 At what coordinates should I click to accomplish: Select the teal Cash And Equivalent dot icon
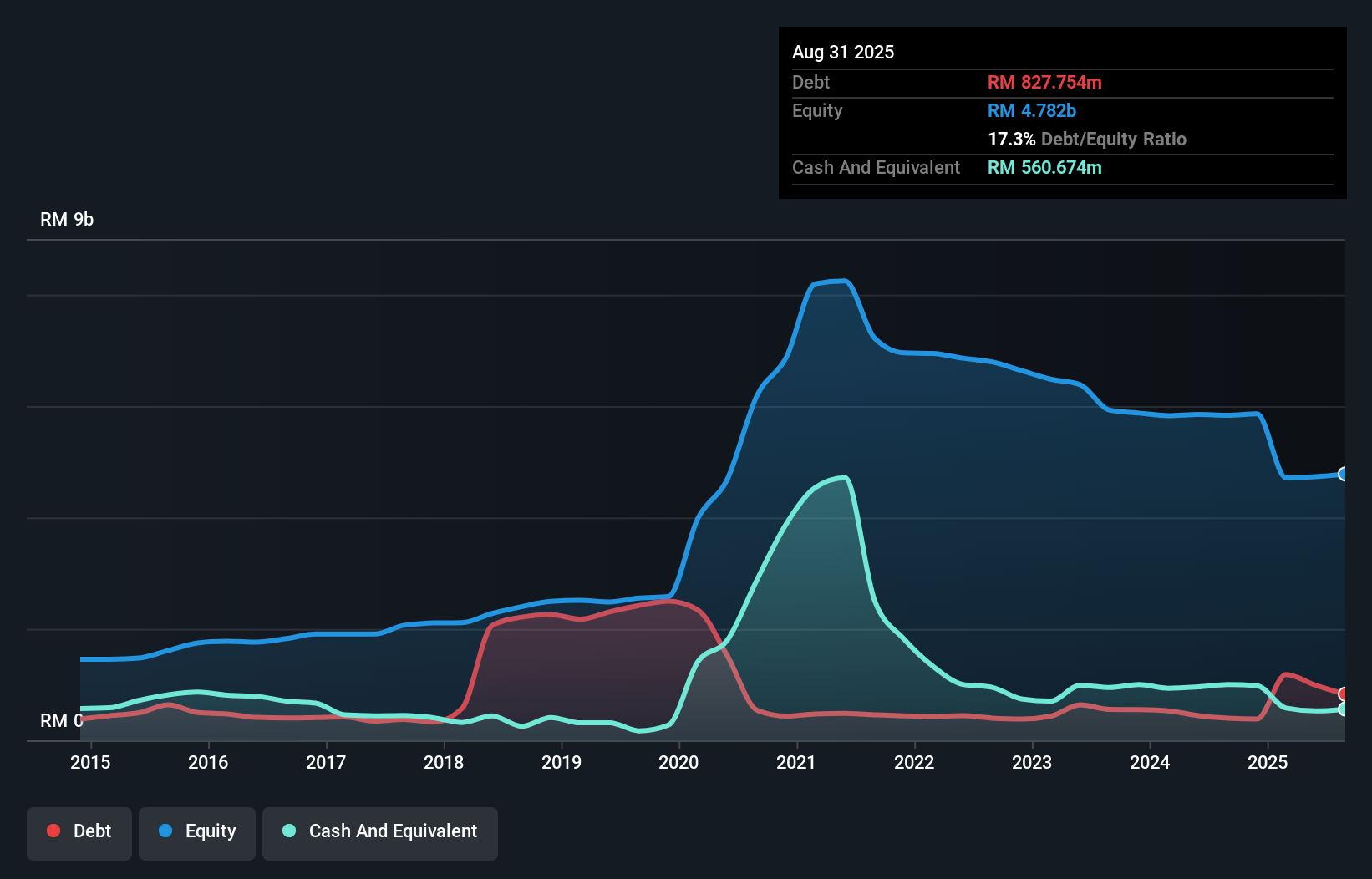[287, 831]
